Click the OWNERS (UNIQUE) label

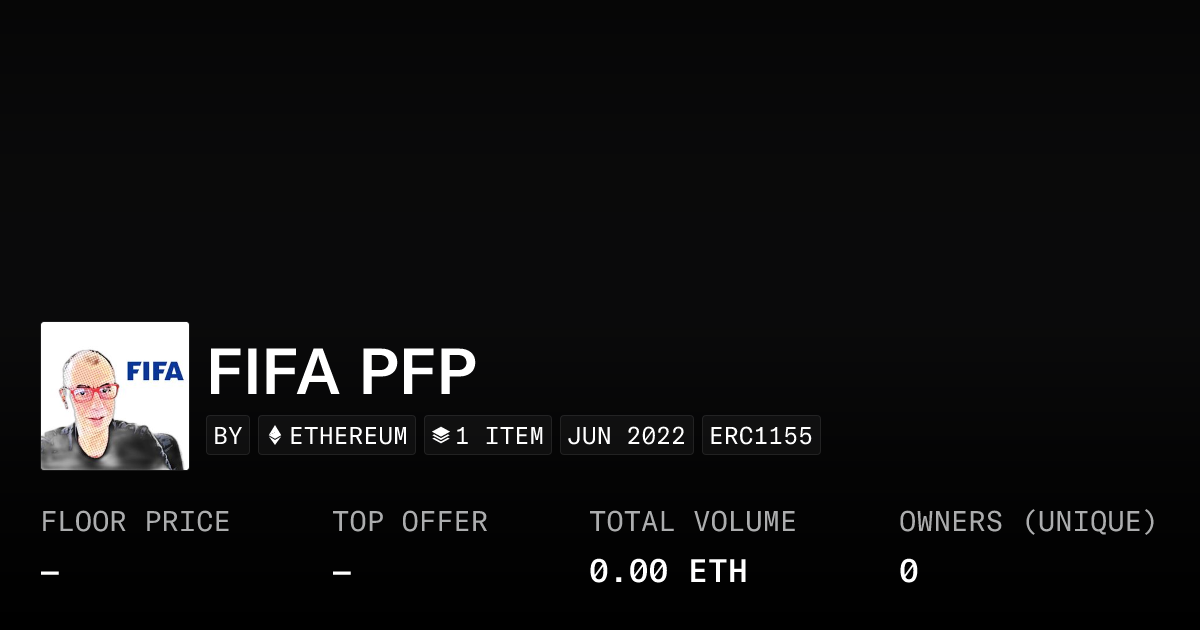tap(1027, 522)
